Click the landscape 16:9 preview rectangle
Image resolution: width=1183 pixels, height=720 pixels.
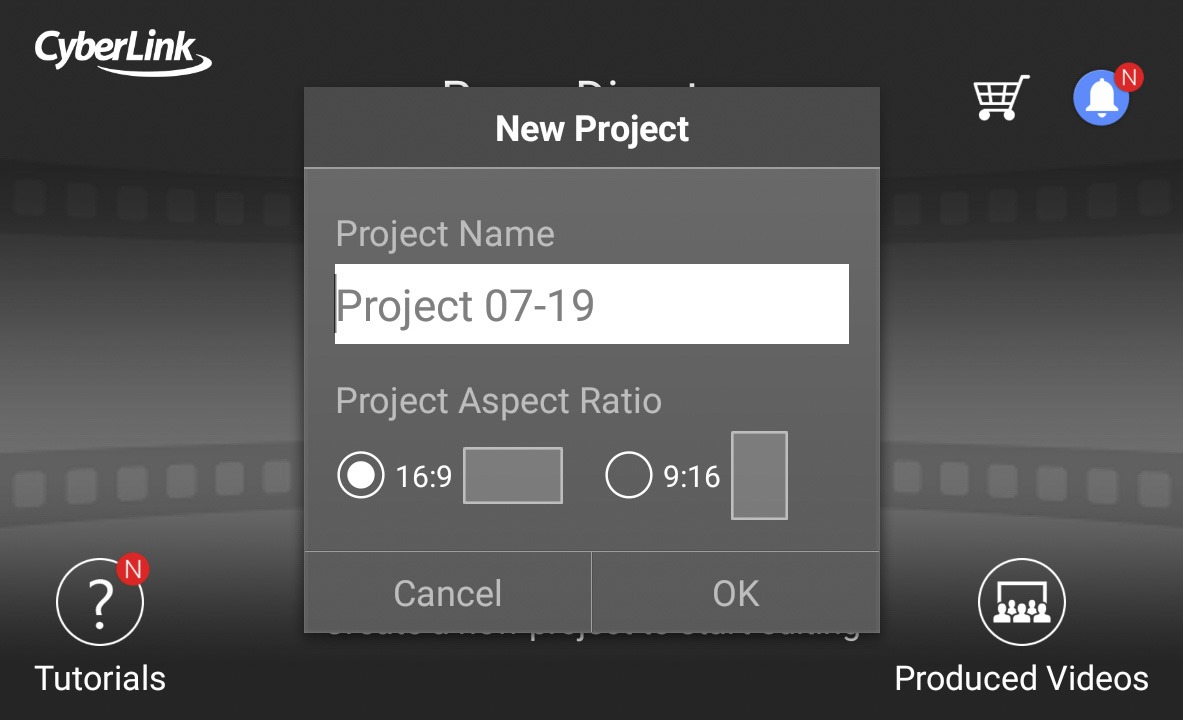click(513, 476)
